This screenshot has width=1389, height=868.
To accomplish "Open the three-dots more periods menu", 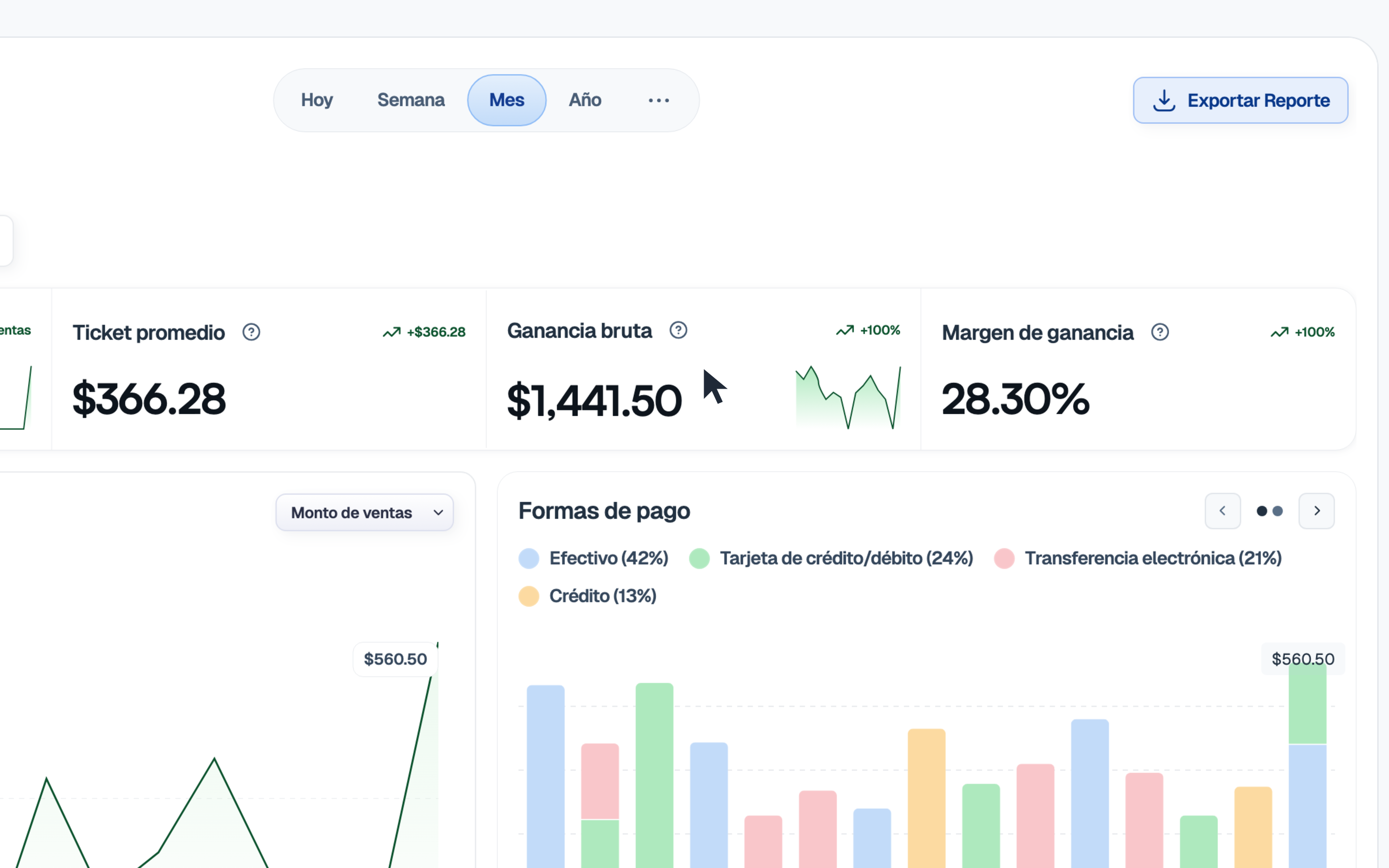I will [x=658, y=100].
